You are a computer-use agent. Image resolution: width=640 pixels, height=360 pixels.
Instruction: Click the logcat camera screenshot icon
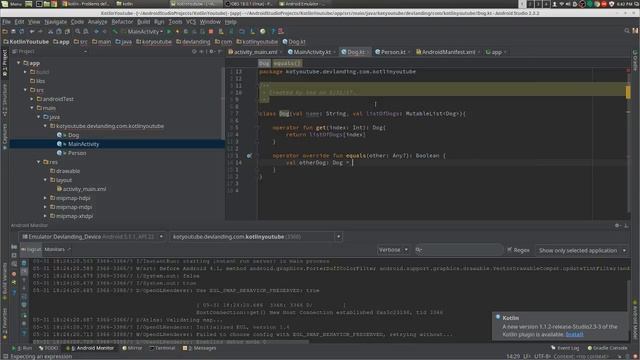point(14,247)
